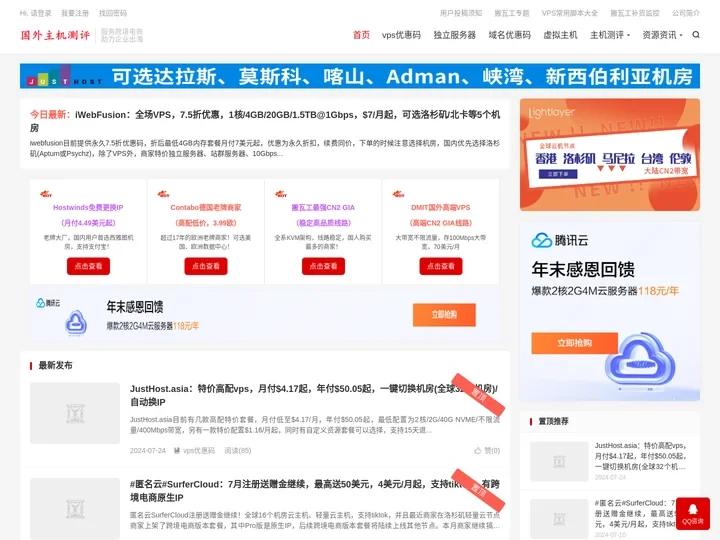Click the hot icon above DMIT card
This screenshot has height=540, width=720.
pos(399,194)
